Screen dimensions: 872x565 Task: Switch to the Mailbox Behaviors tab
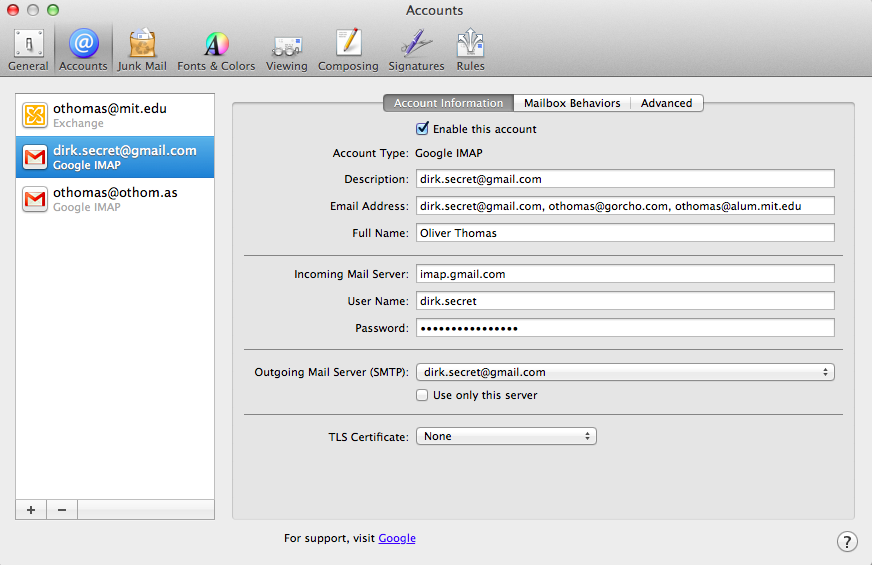coord(572,103)
